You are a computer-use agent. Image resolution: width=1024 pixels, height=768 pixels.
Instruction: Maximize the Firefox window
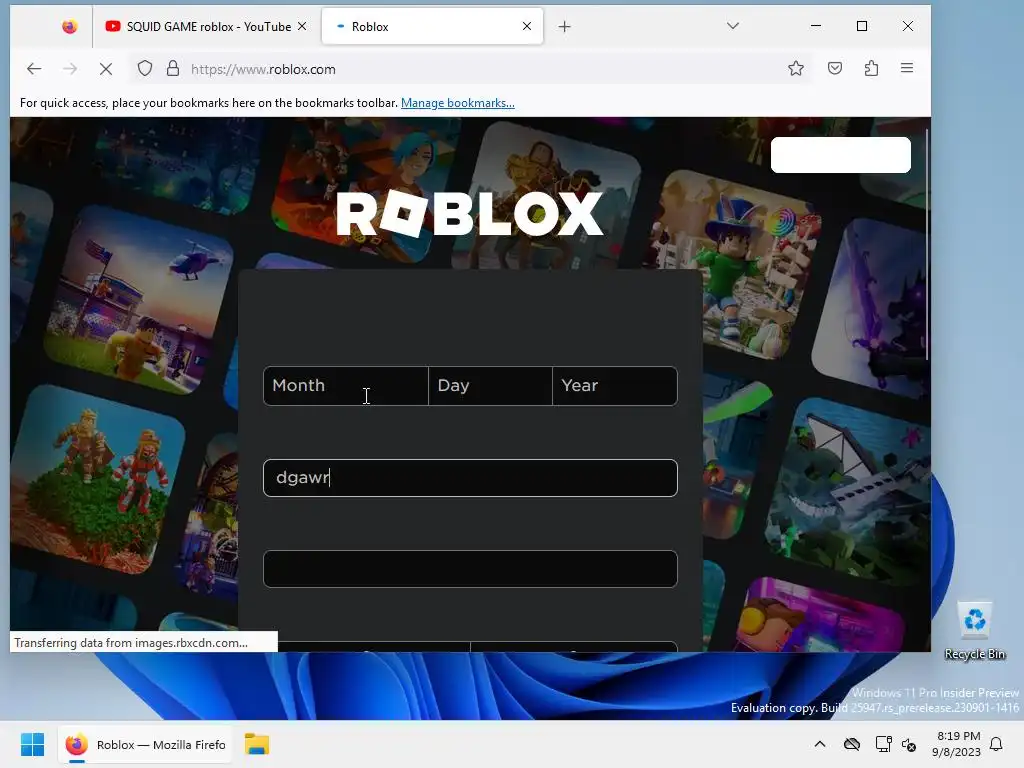tap(862, 26)
